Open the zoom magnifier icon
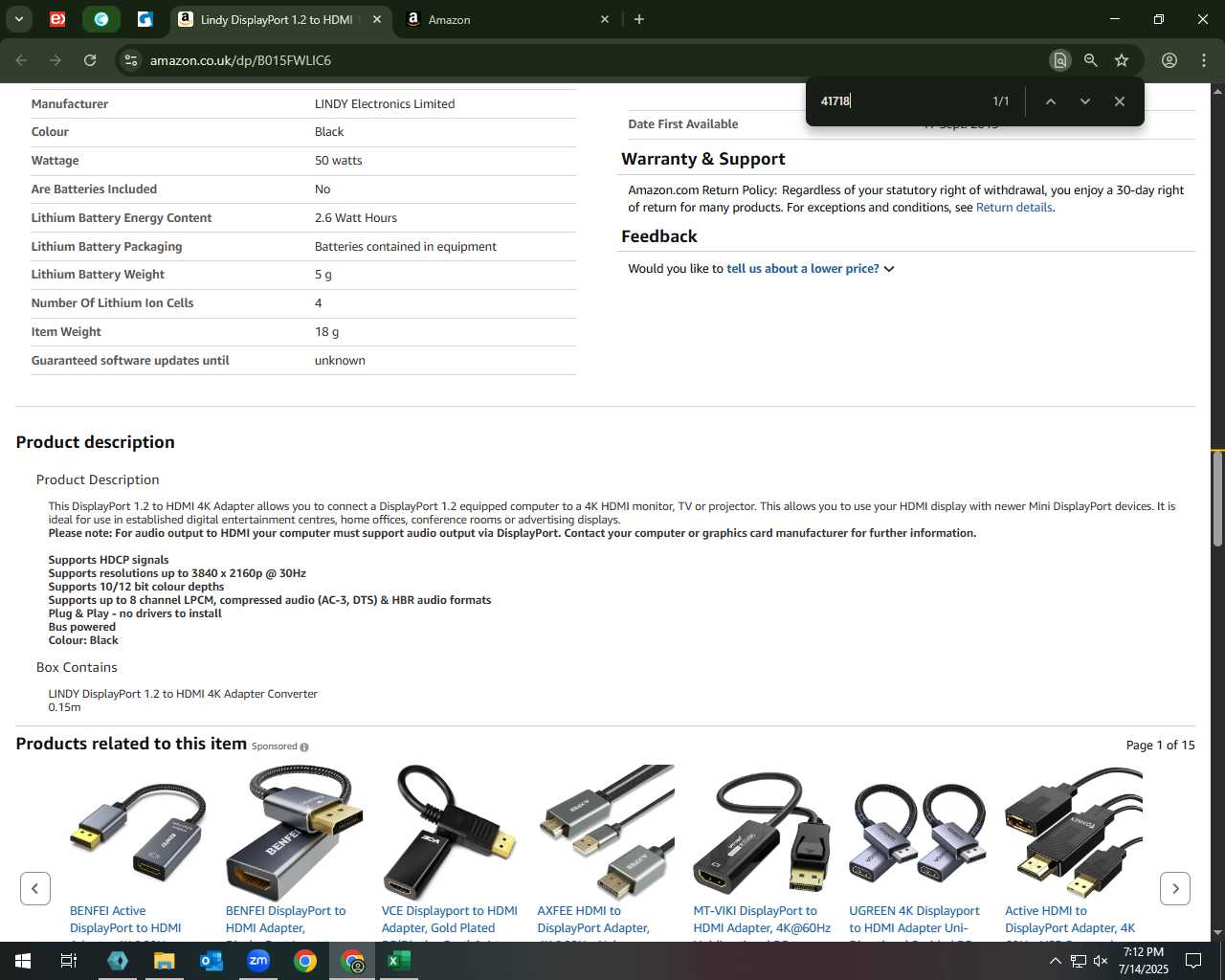This screenshot has height=980, width=1225. 1090,60
